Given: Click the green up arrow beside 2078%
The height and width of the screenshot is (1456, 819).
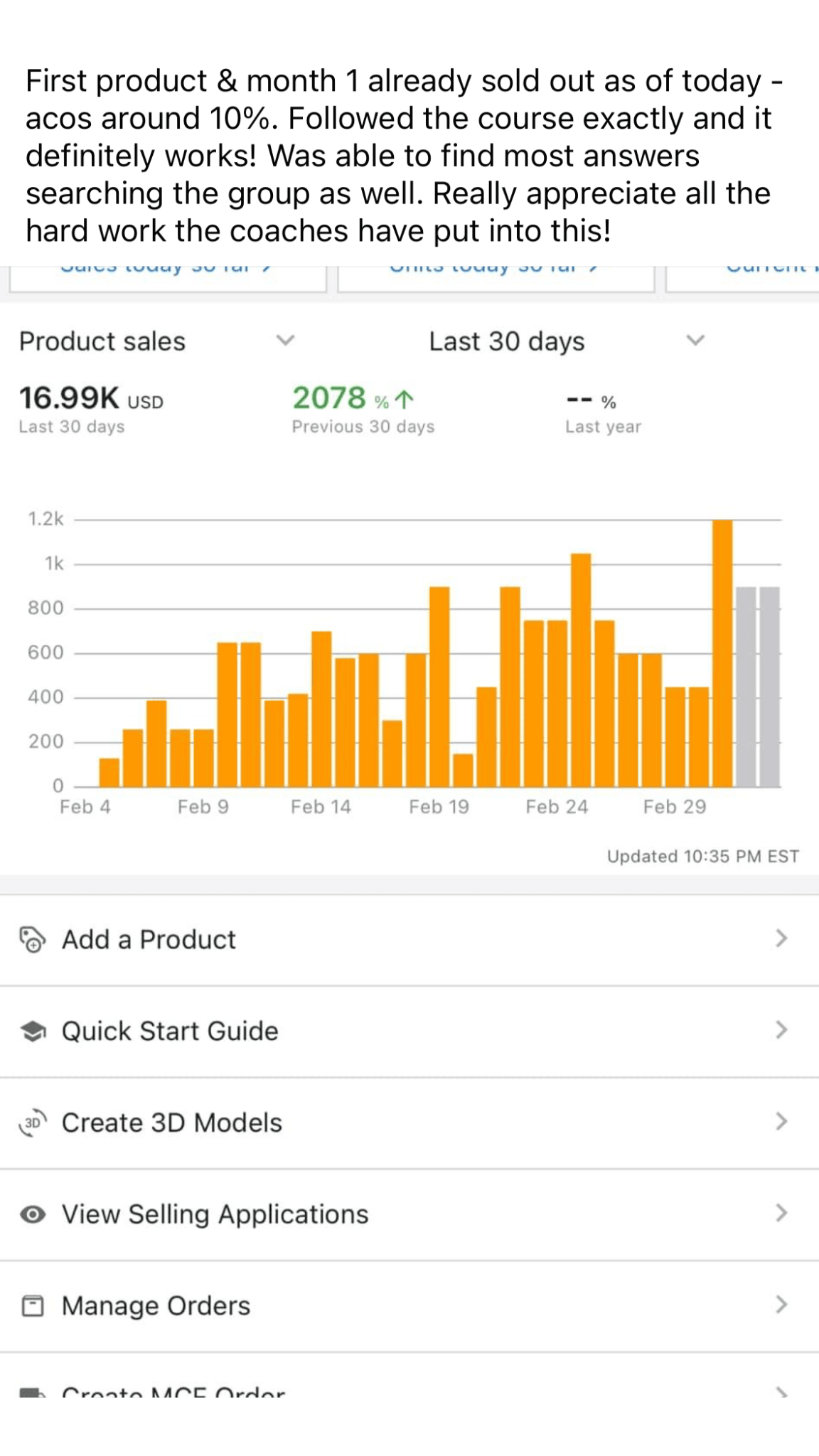Looking at the screenshot, I should tap(404, 400).
